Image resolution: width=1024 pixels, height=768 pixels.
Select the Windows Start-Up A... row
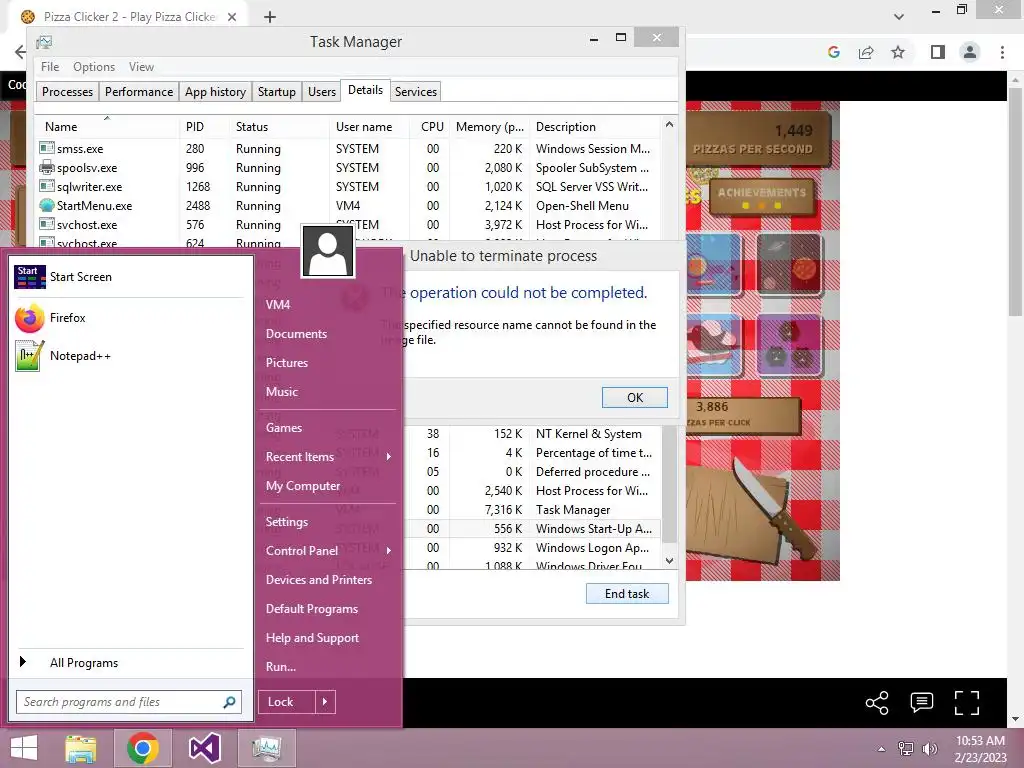(x=532, y=529)
